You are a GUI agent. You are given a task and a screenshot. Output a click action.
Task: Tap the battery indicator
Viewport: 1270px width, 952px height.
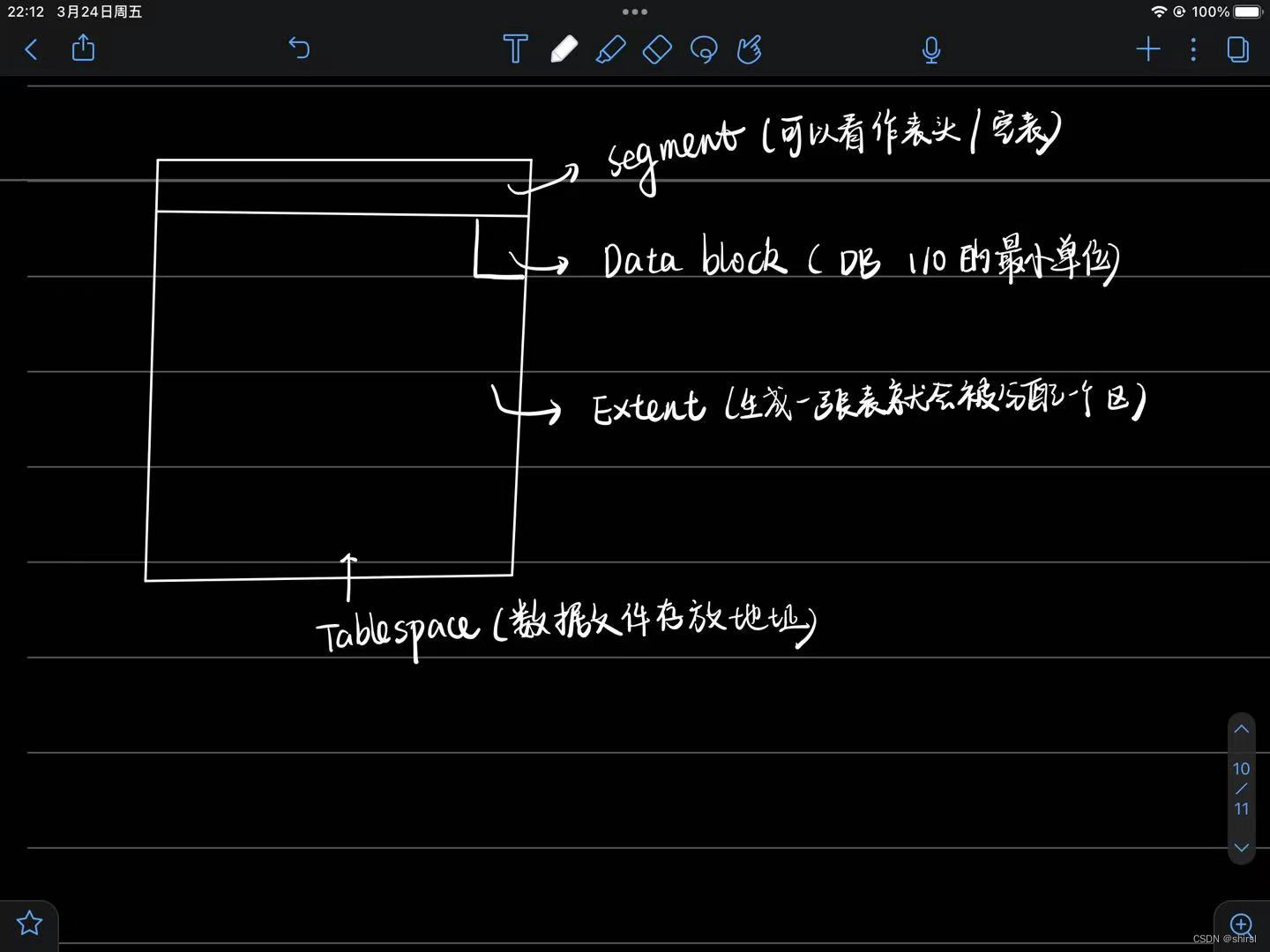[x=1249, y=11]
